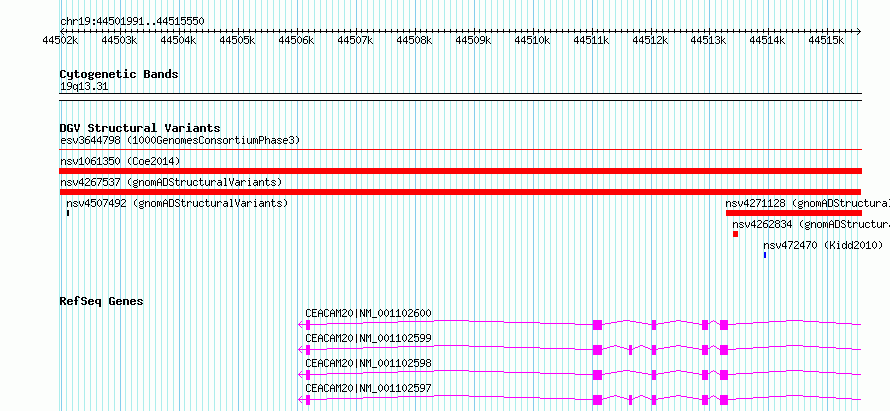Screen dimensions: 890x411
Task: Open the nsv4271128 variant label
Action: (807, 203)
